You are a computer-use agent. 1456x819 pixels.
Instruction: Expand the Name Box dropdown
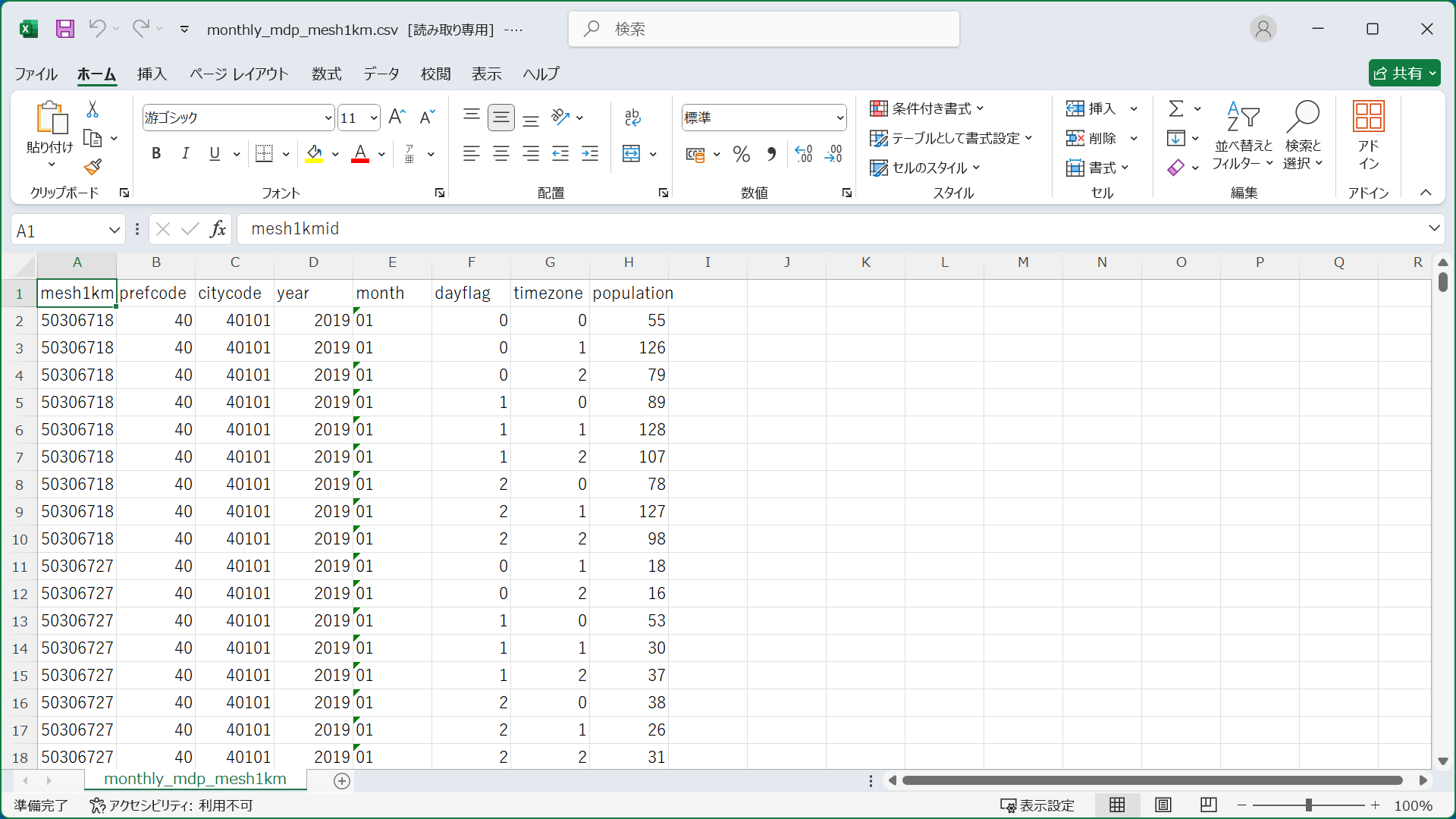(114, 230)
